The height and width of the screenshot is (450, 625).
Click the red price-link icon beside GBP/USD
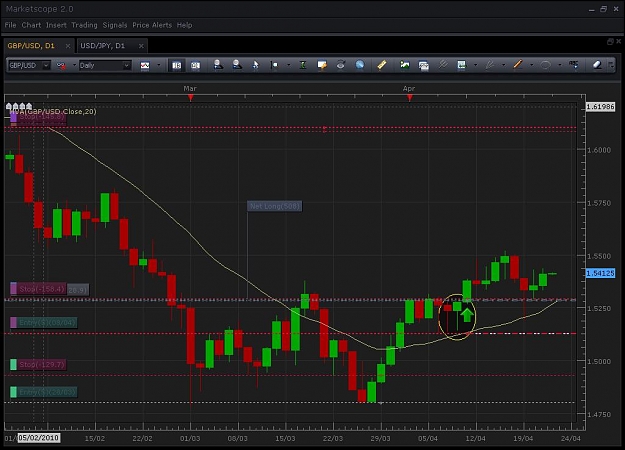coord(61,65)
